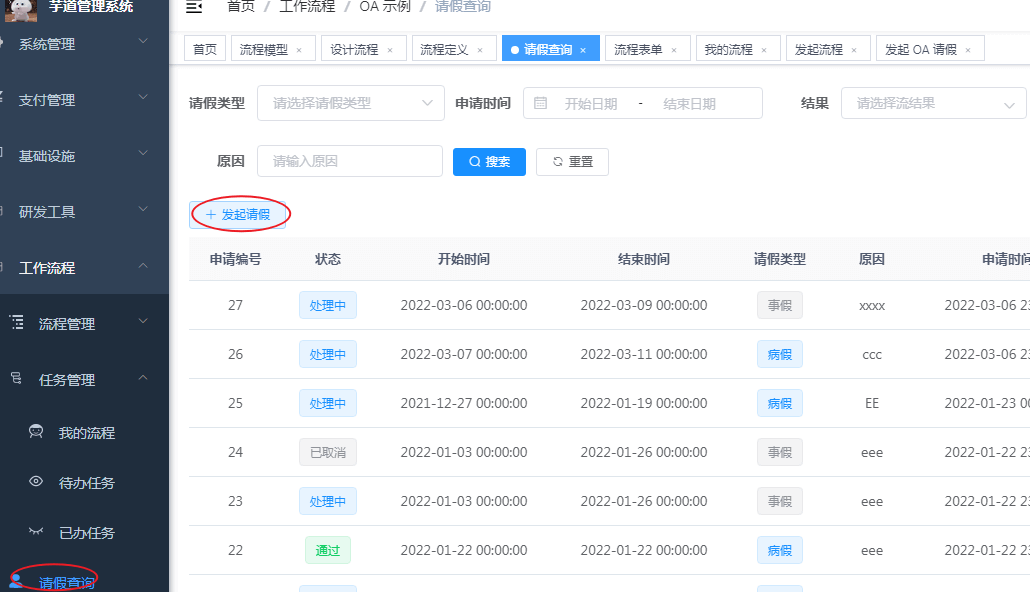Collapse the 工作流程 section chevron
The height and width of the screenshot is (592, 1030).
(144, 267)
